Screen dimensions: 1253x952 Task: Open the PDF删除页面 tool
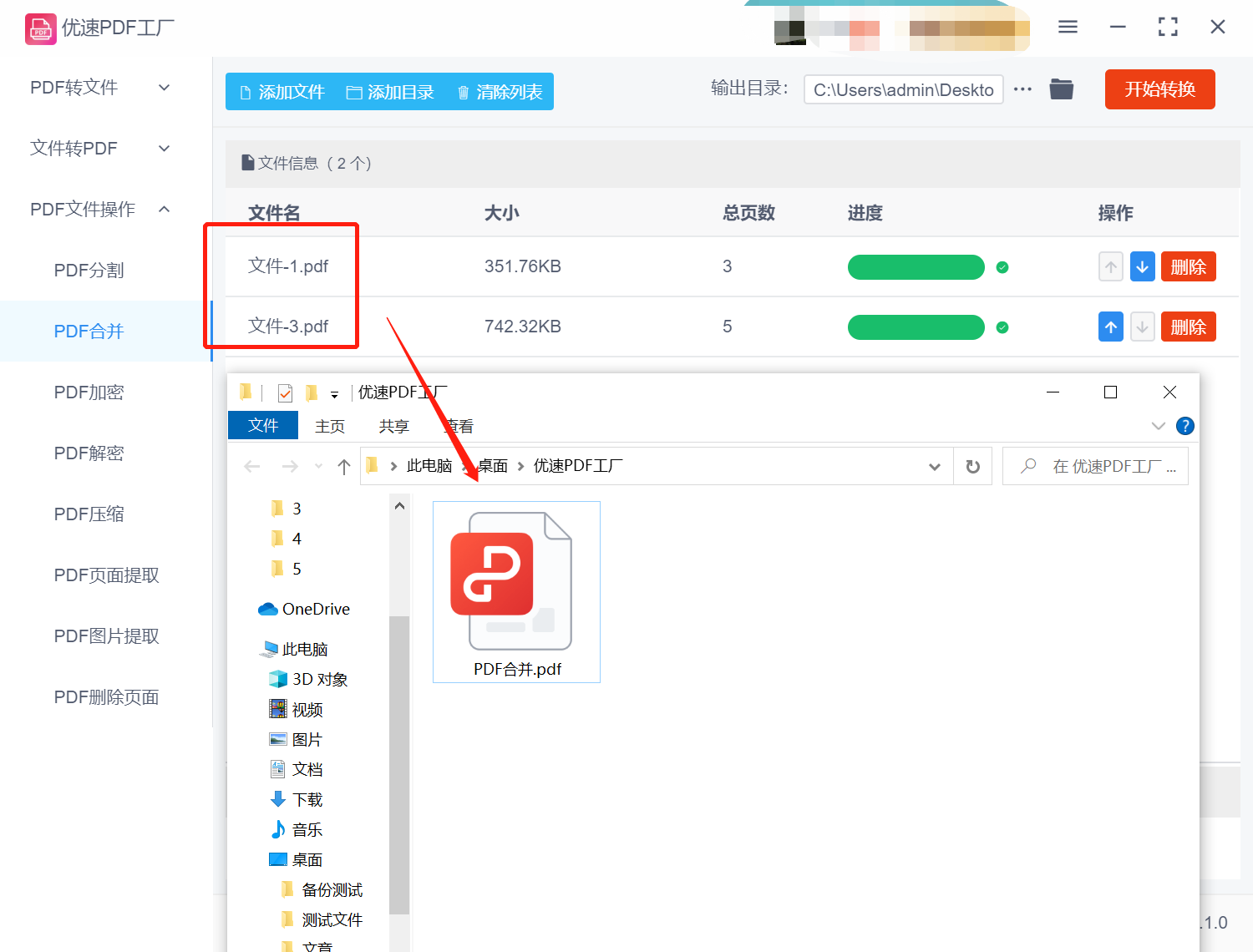click(106, 697)
